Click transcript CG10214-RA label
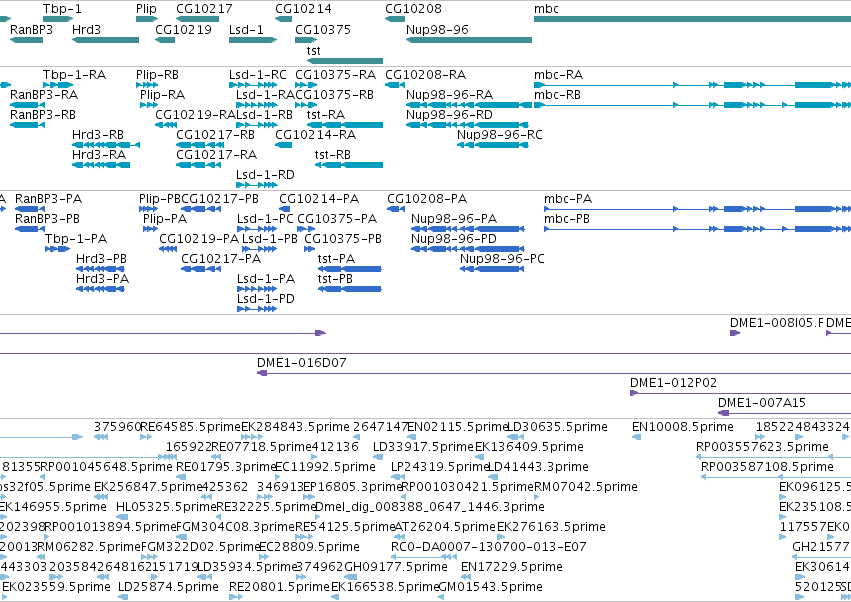Screen dimensions: 851x602 (316, 135)
